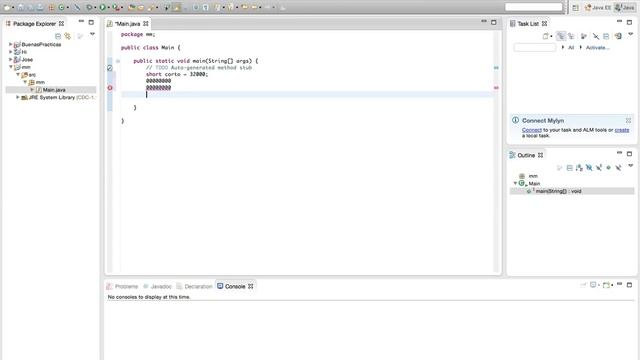Click Synchronize Changed icon in Task List
Image resolution: width=640 pixels, height=360 pixels.
618,36
